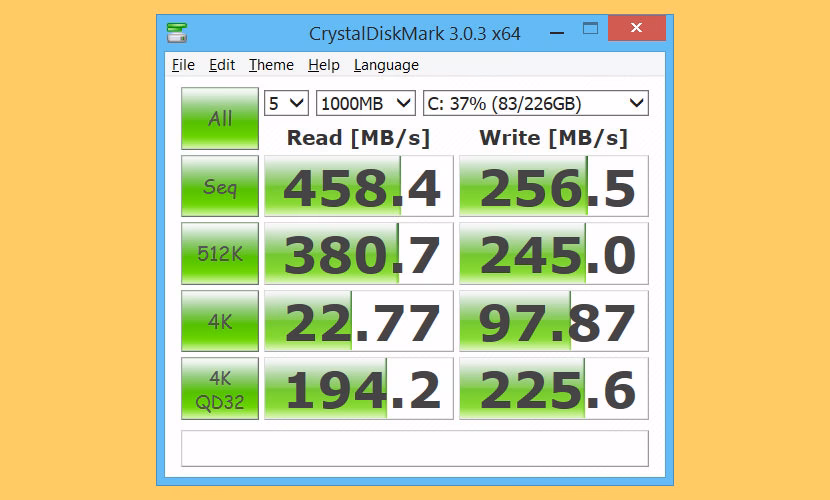Screen dimensions: 830x500
Task: Expand the test count dropdown showing 5
Action: 286,103
